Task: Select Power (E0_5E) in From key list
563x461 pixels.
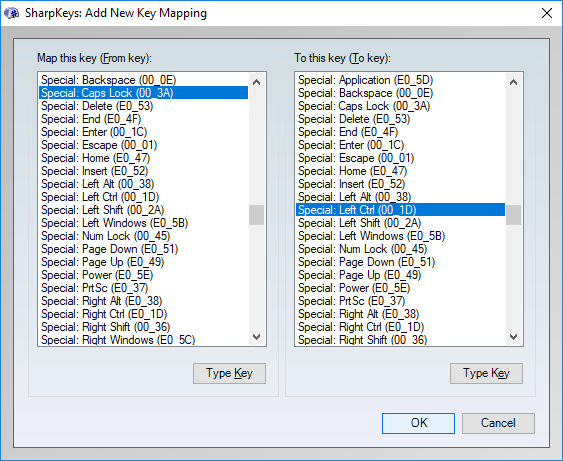Action: coord(143,275)
